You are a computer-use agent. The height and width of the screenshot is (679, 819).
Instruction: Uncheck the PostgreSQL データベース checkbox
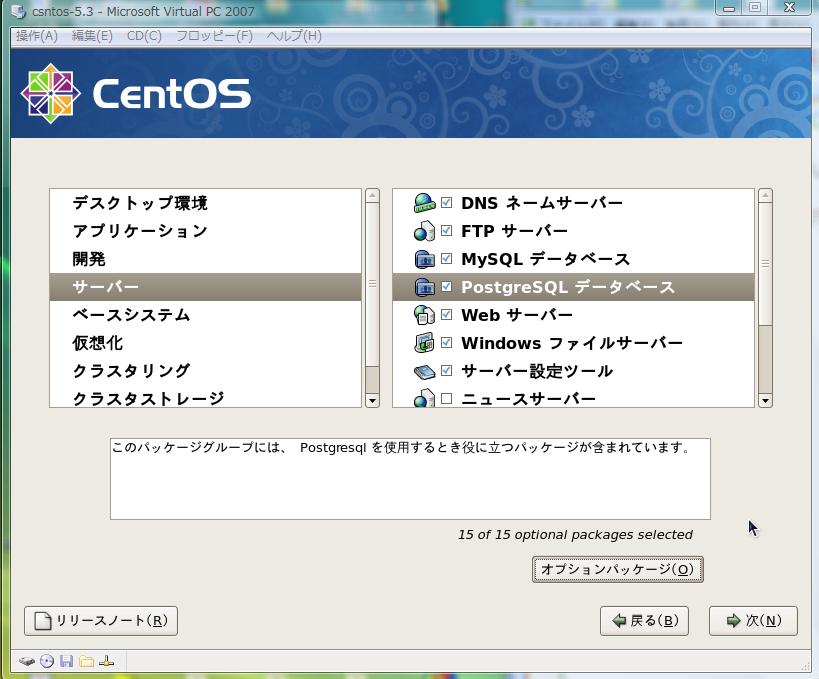[x=447, y=287]
